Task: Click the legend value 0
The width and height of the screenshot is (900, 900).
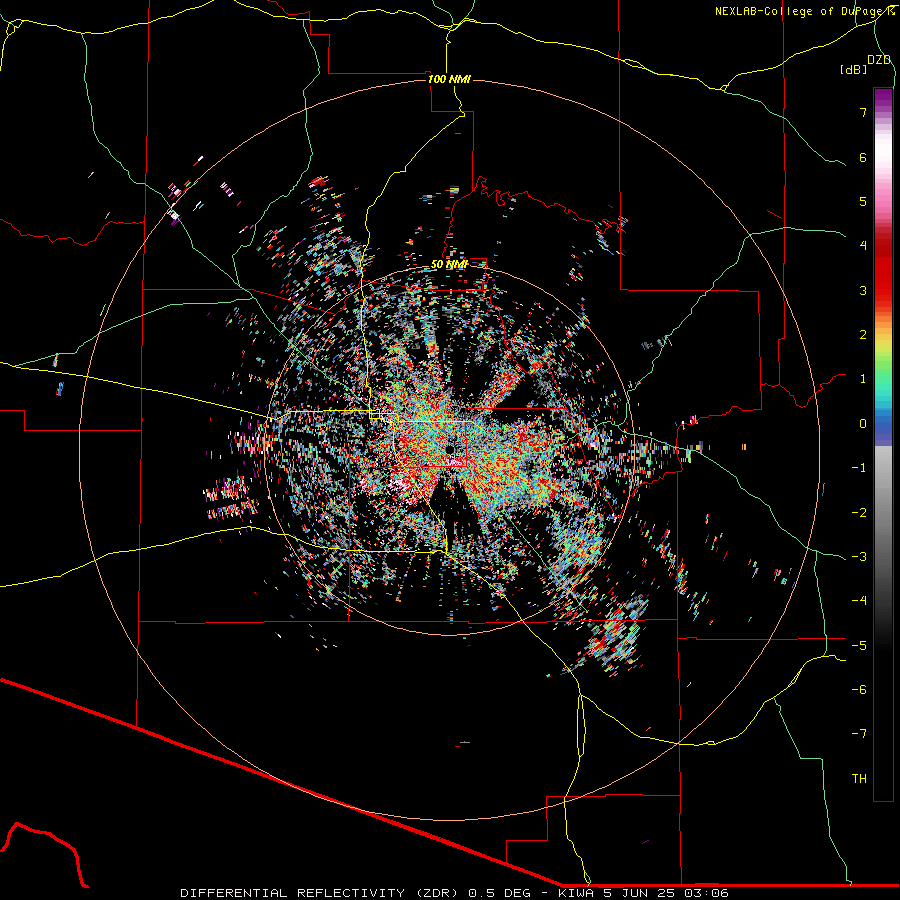Action: [x=863, y=424]
